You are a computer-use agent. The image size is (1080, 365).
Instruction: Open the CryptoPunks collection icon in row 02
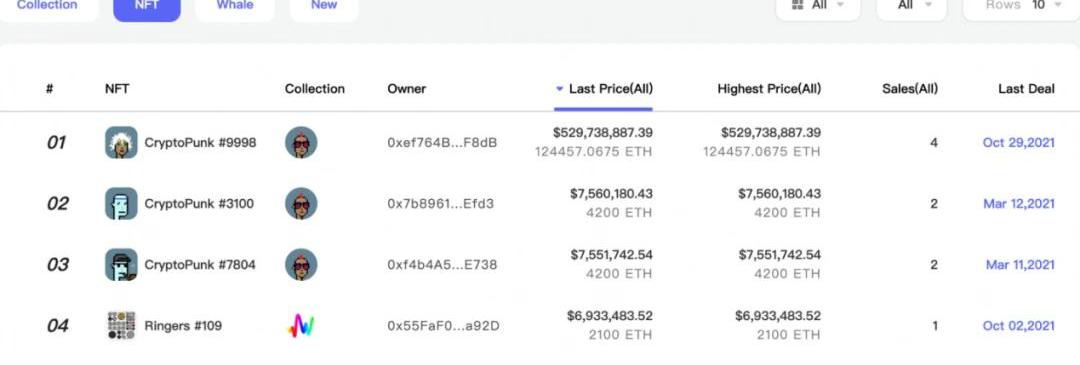pyautogui.click(x=301, y=204)
